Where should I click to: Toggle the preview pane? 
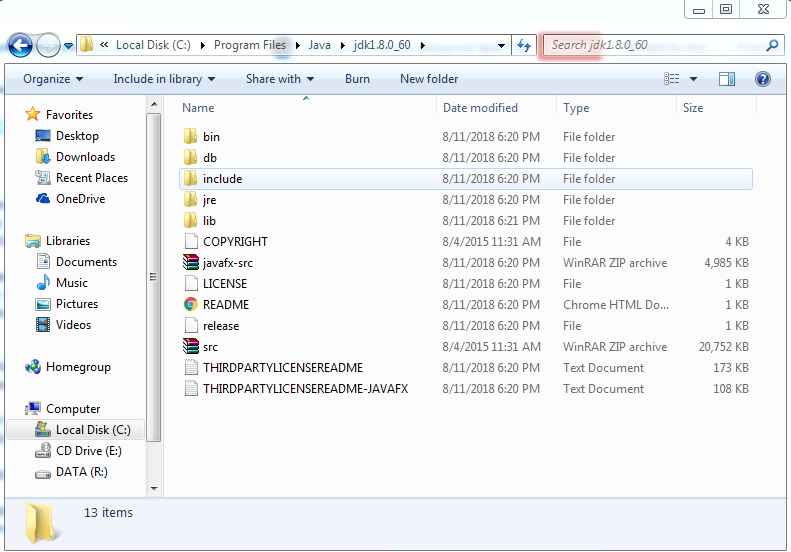point(726,79)
